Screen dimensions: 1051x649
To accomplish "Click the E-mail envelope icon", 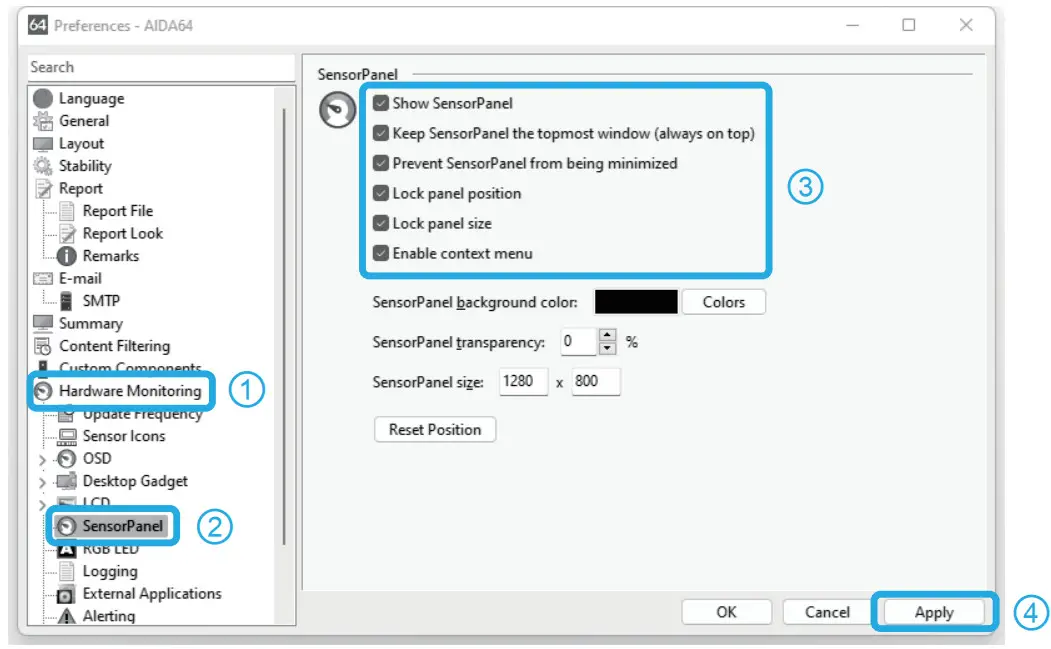I will click(43, 278).
